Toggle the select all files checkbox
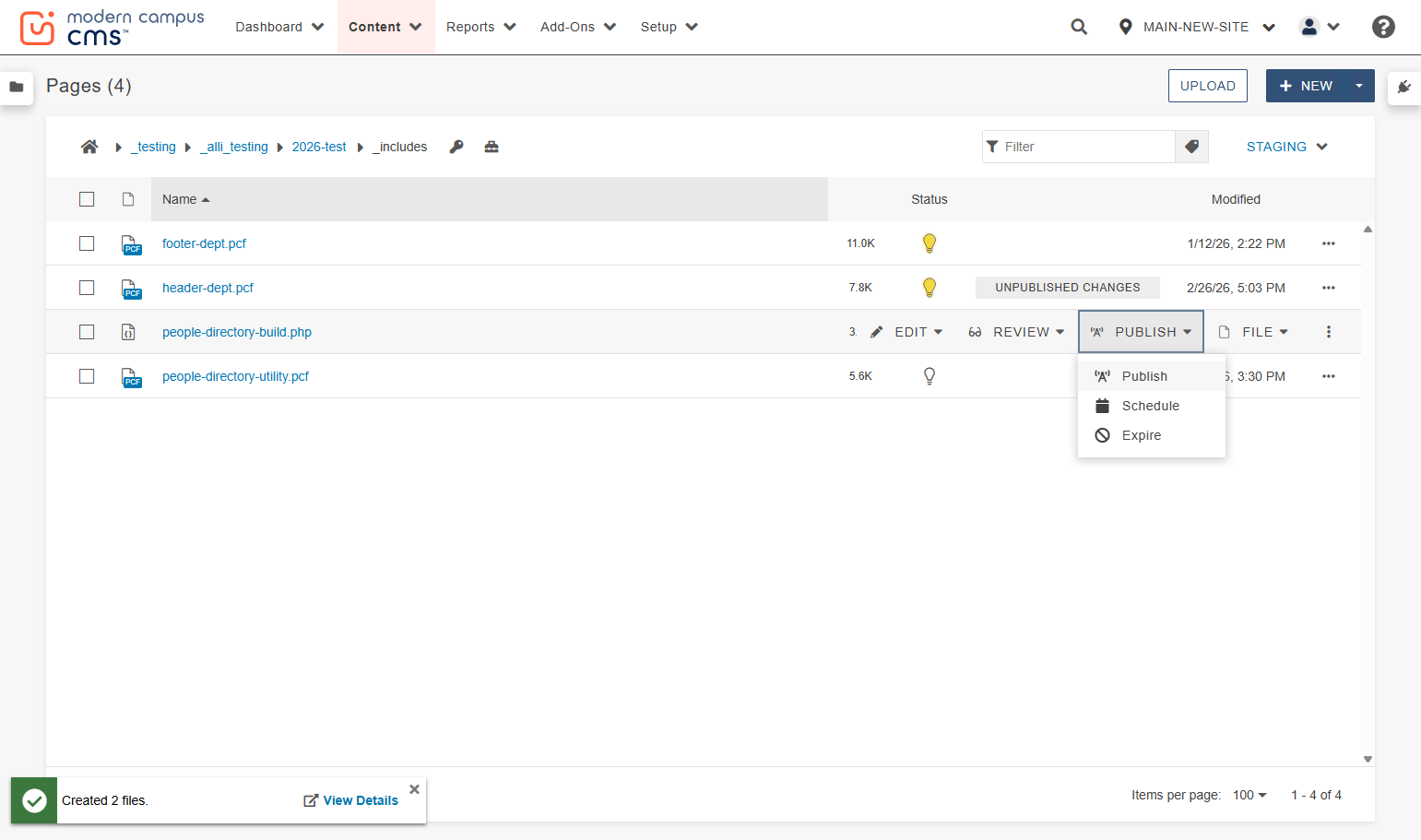 tap(87, 199)
